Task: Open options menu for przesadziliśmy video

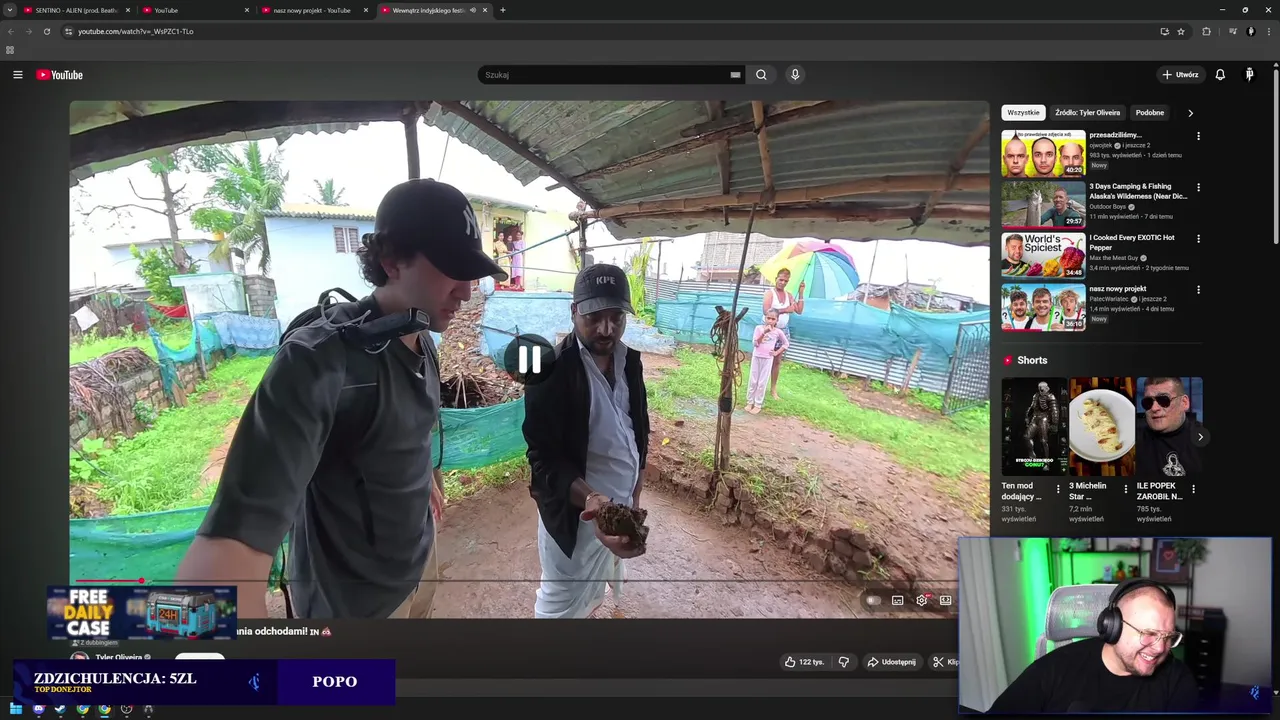Action: click(1198, 136)
